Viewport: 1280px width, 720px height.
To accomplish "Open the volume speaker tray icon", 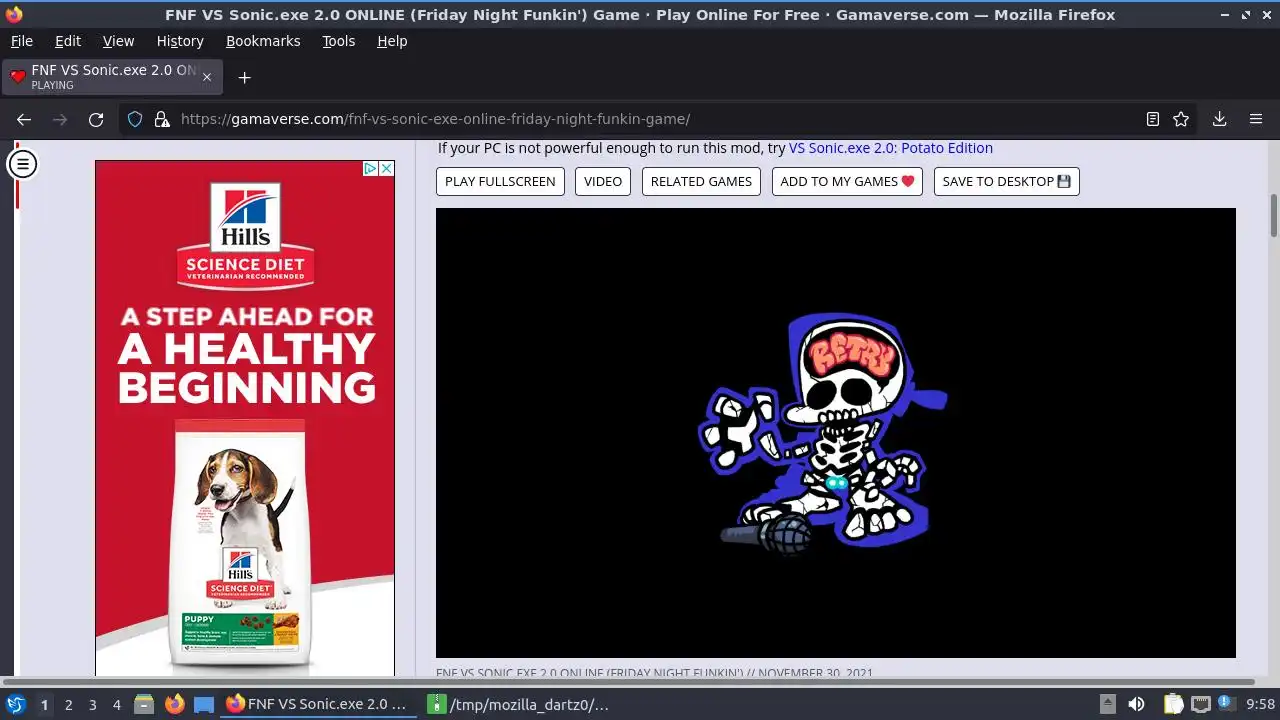I will pyautogui.click(x=1136, y=704).
